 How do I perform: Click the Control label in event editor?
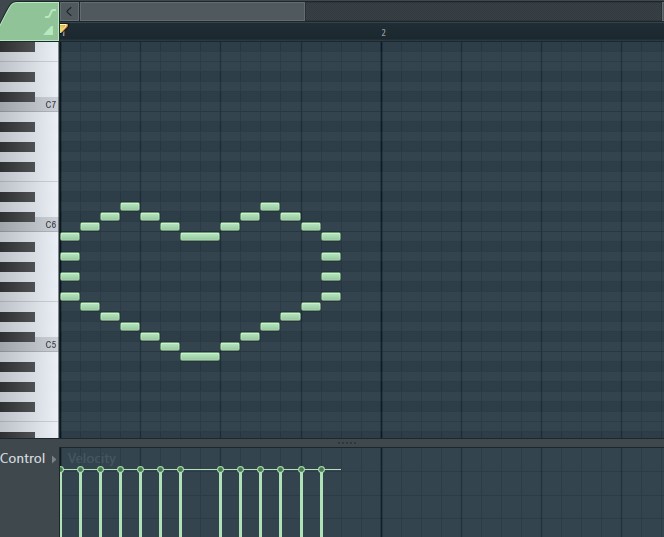tap(23, 459)
